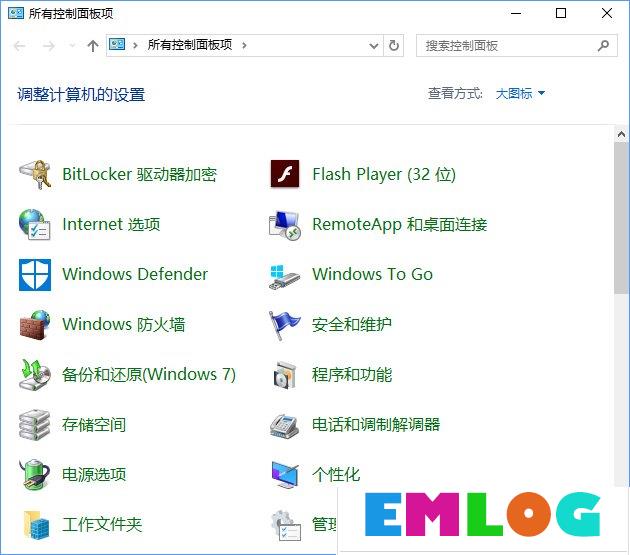Image resolution: width=630 pixels, height=555 pixels.
Task: Open the 备份和还原 backup icon
Action: (35, 375)
